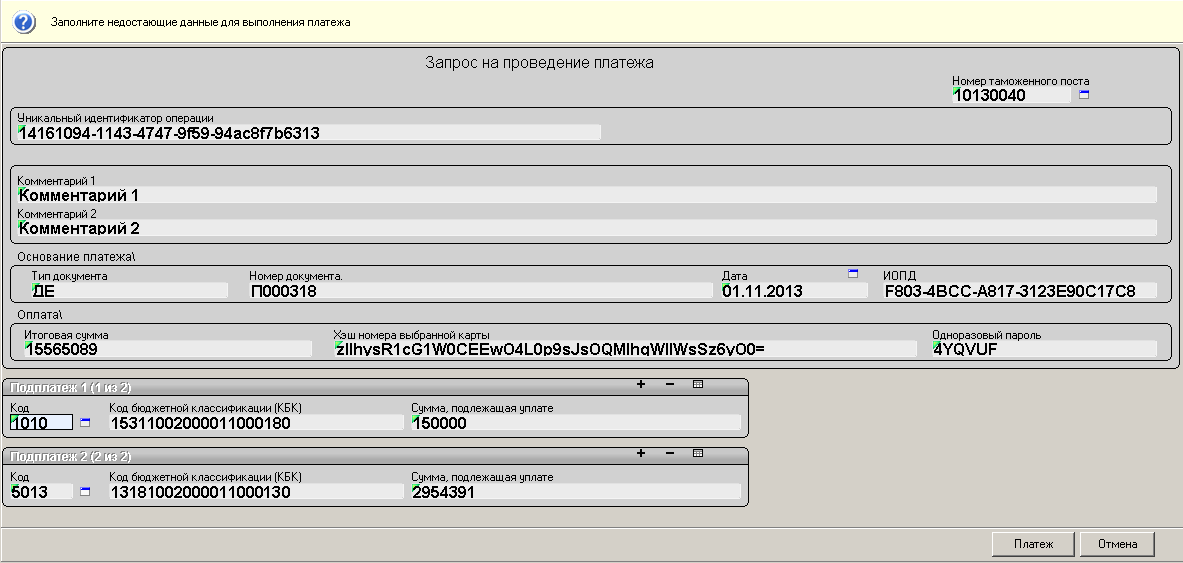Viewport: 1183px width, 563px height.
Task: Open the table view icon in Подплатеж 2
Action: (698, 453)
